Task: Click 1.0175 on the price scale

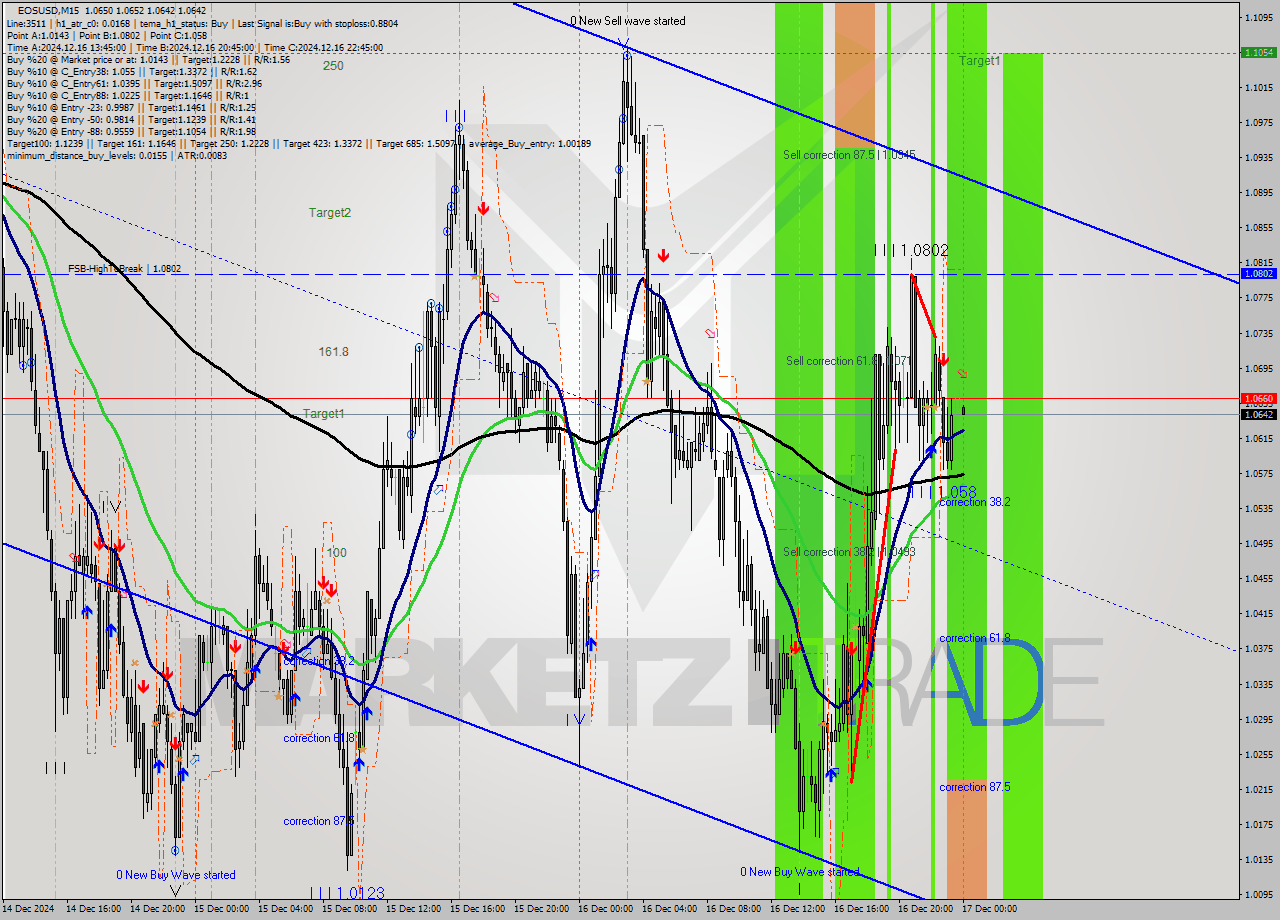Action: point(1257,824)
